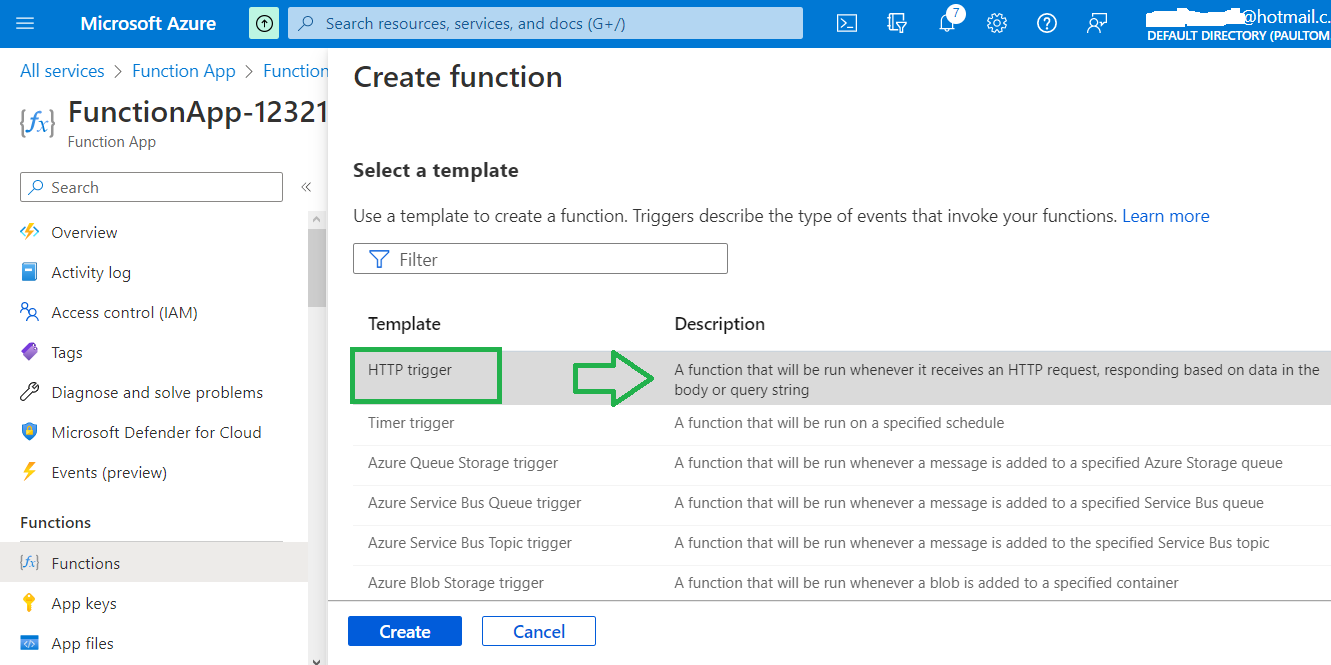The image size is (1331, 665).
Task: Click the Function App fx icon
Action: point(37,122)
